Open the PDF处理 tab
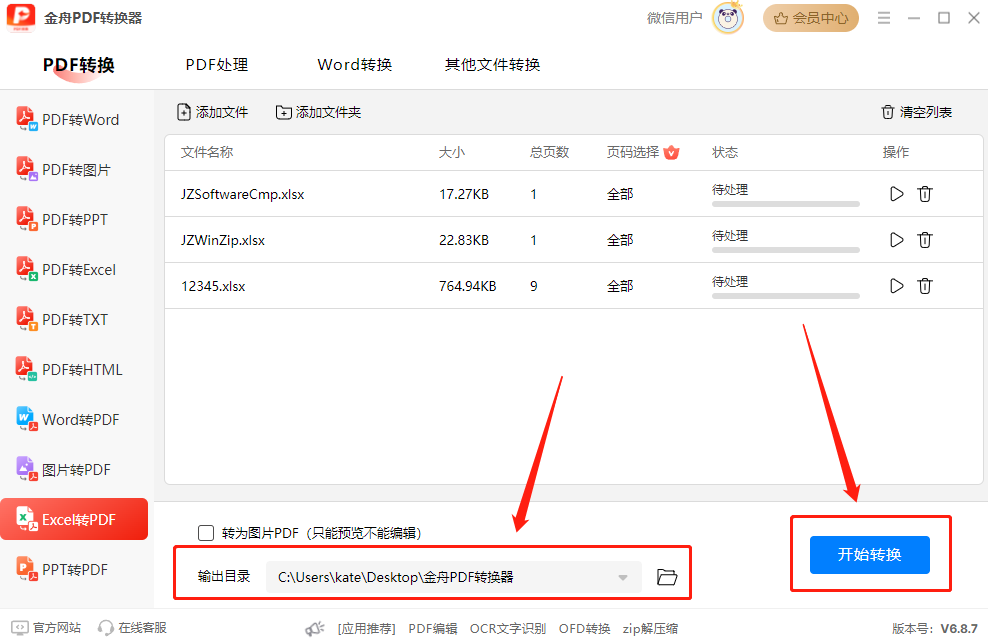This screenshot has height=642, width=988. [217, 64]
